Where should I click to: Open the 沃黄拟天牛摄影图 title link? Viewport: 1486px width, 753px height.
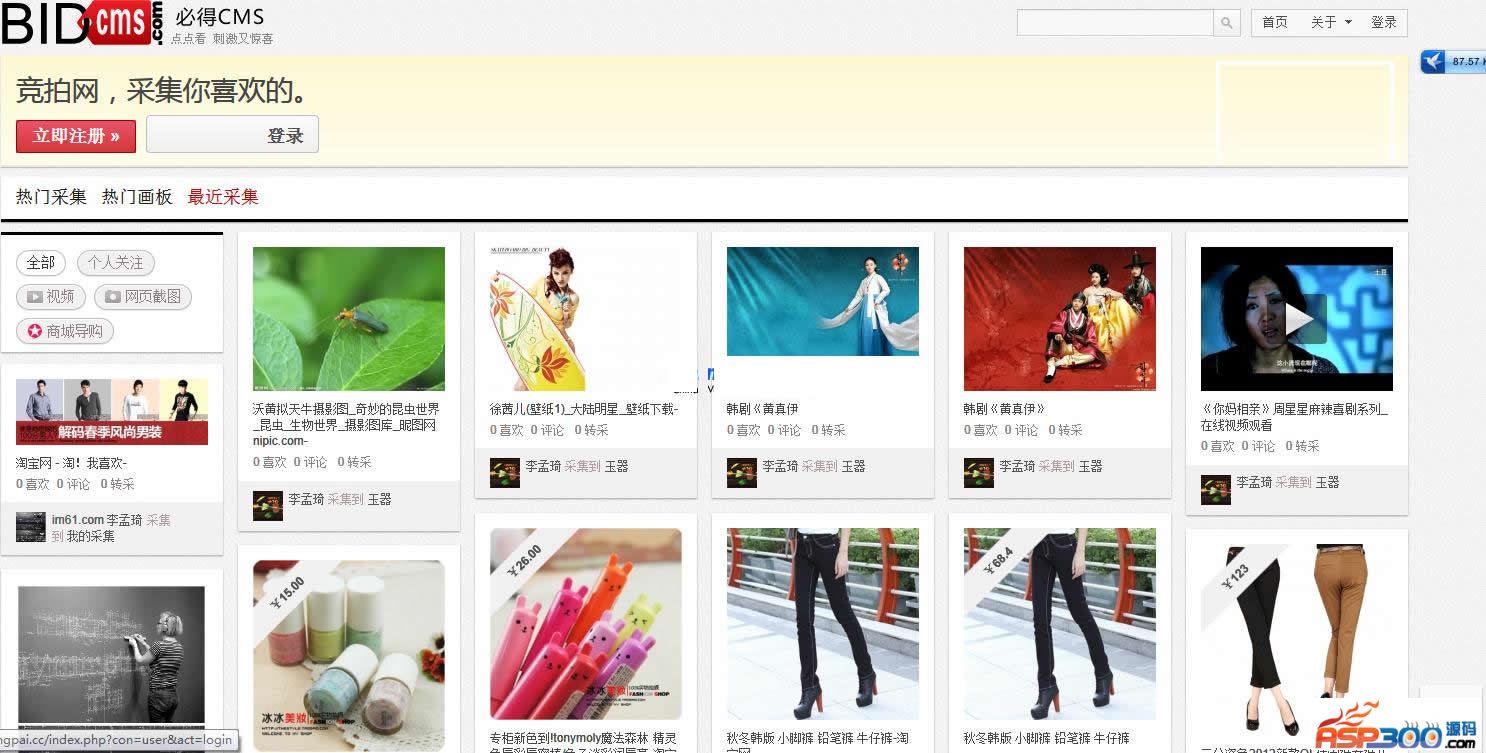point(346,425)
